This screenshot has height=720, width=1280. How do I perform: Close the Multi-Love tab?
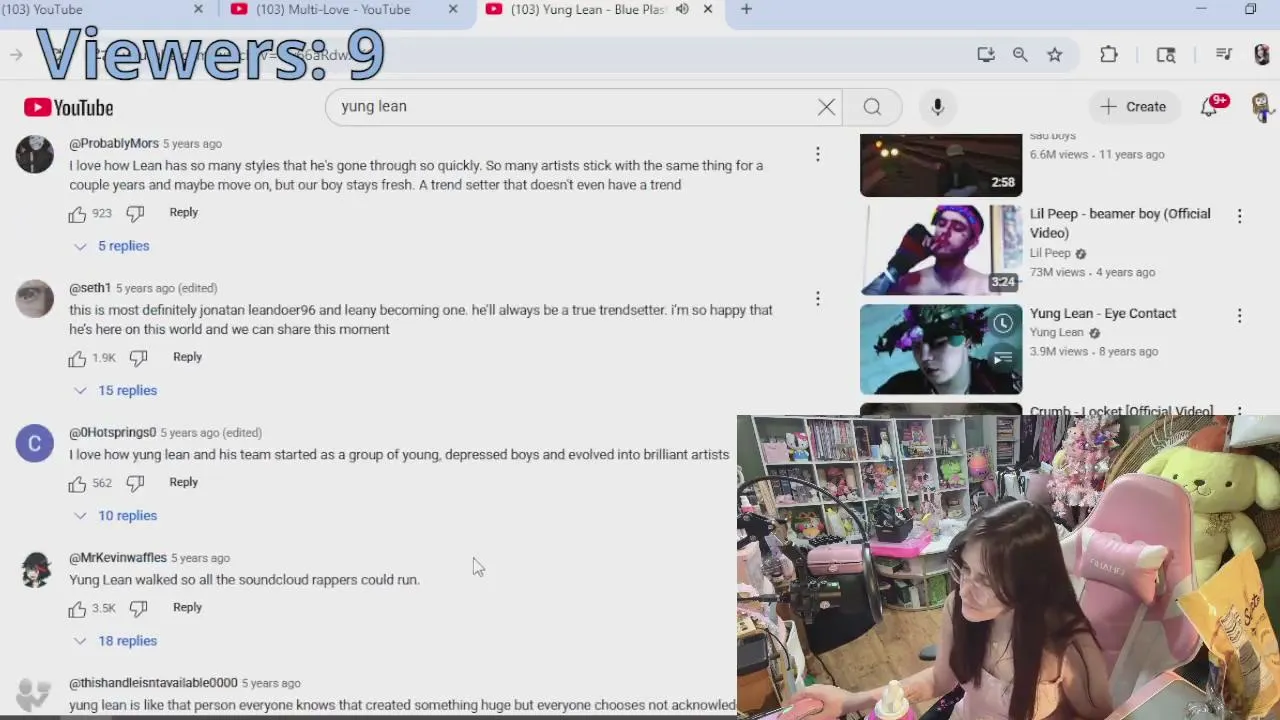pos(453,9)
